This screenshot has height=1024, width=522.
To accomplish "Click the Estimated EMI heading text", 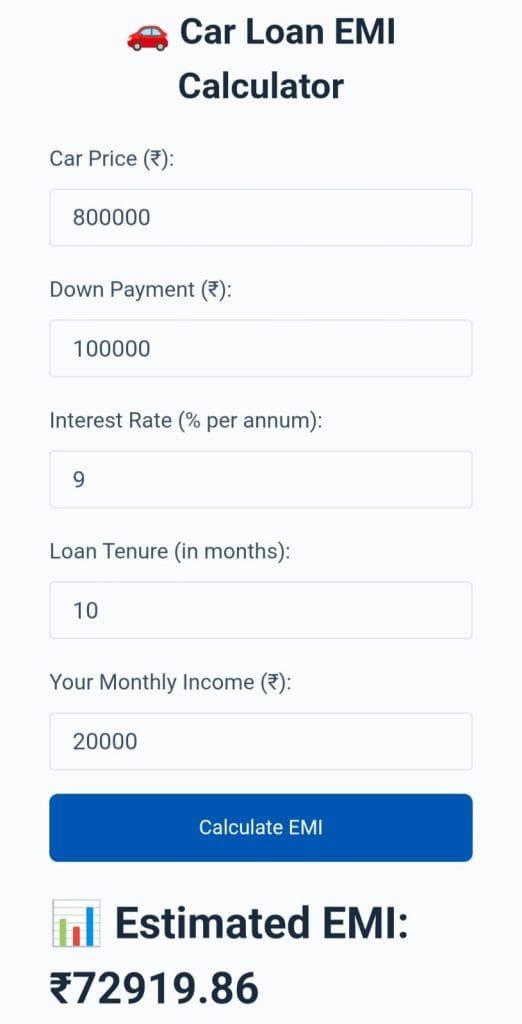I will [261, 923].
